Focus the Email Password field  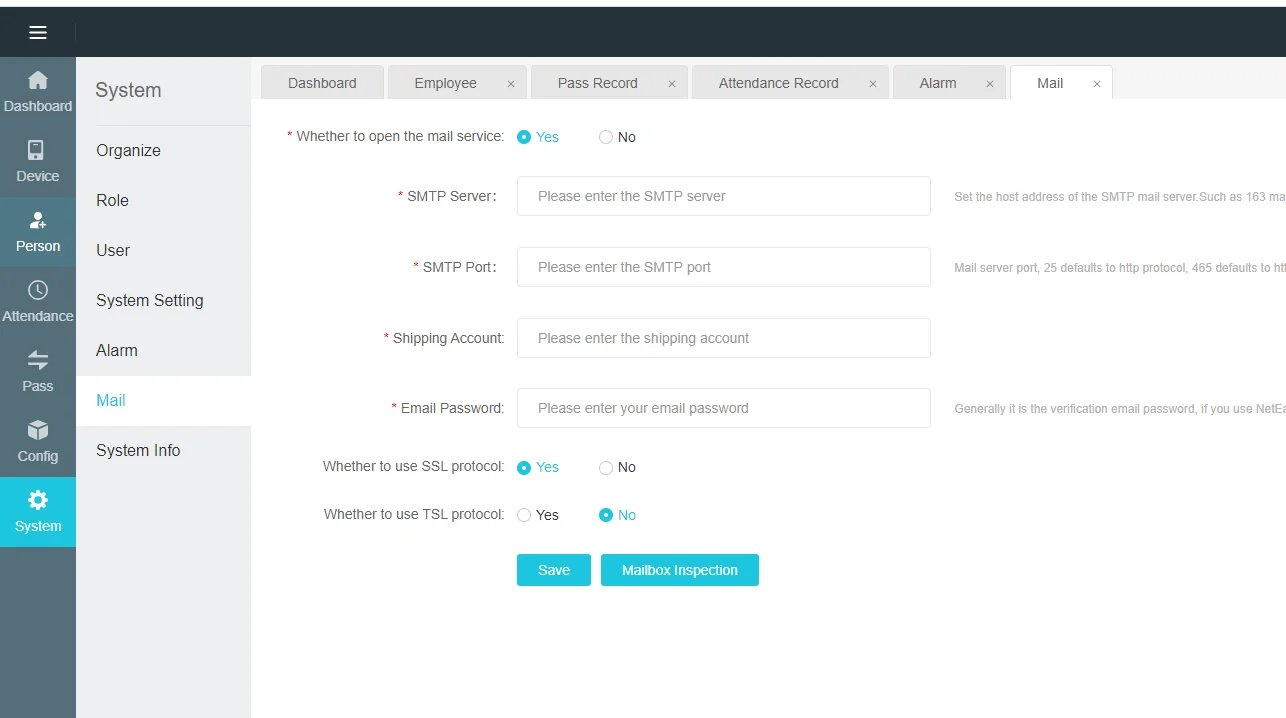(x=723, y=408)
